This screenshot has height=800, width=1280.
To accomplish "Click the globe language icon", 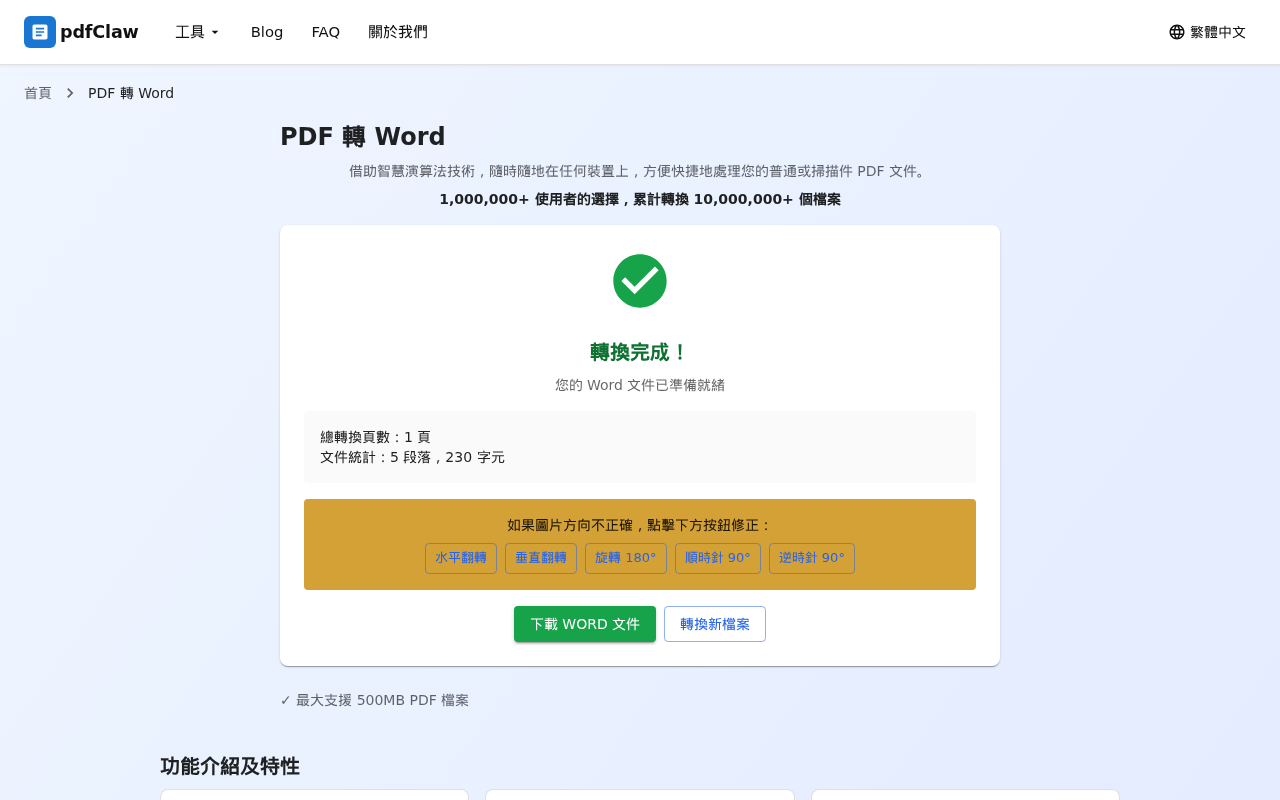I will click(x=1175, y=32).
